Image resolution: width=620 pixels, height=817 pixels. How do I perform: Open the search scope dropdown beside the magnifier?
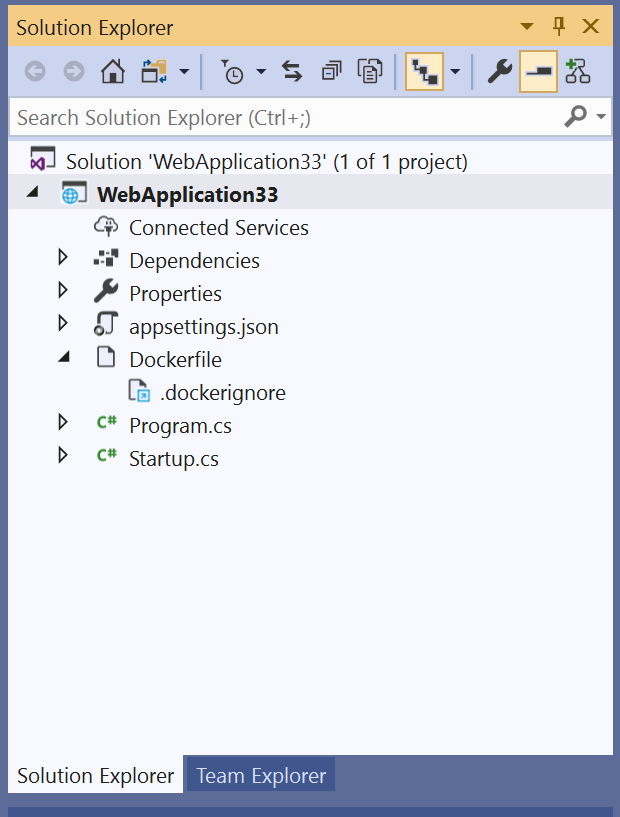(x=600, y=117)
